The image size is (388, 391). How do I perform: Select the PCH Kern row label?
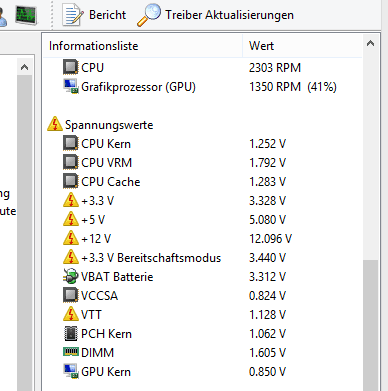(106, 334)
